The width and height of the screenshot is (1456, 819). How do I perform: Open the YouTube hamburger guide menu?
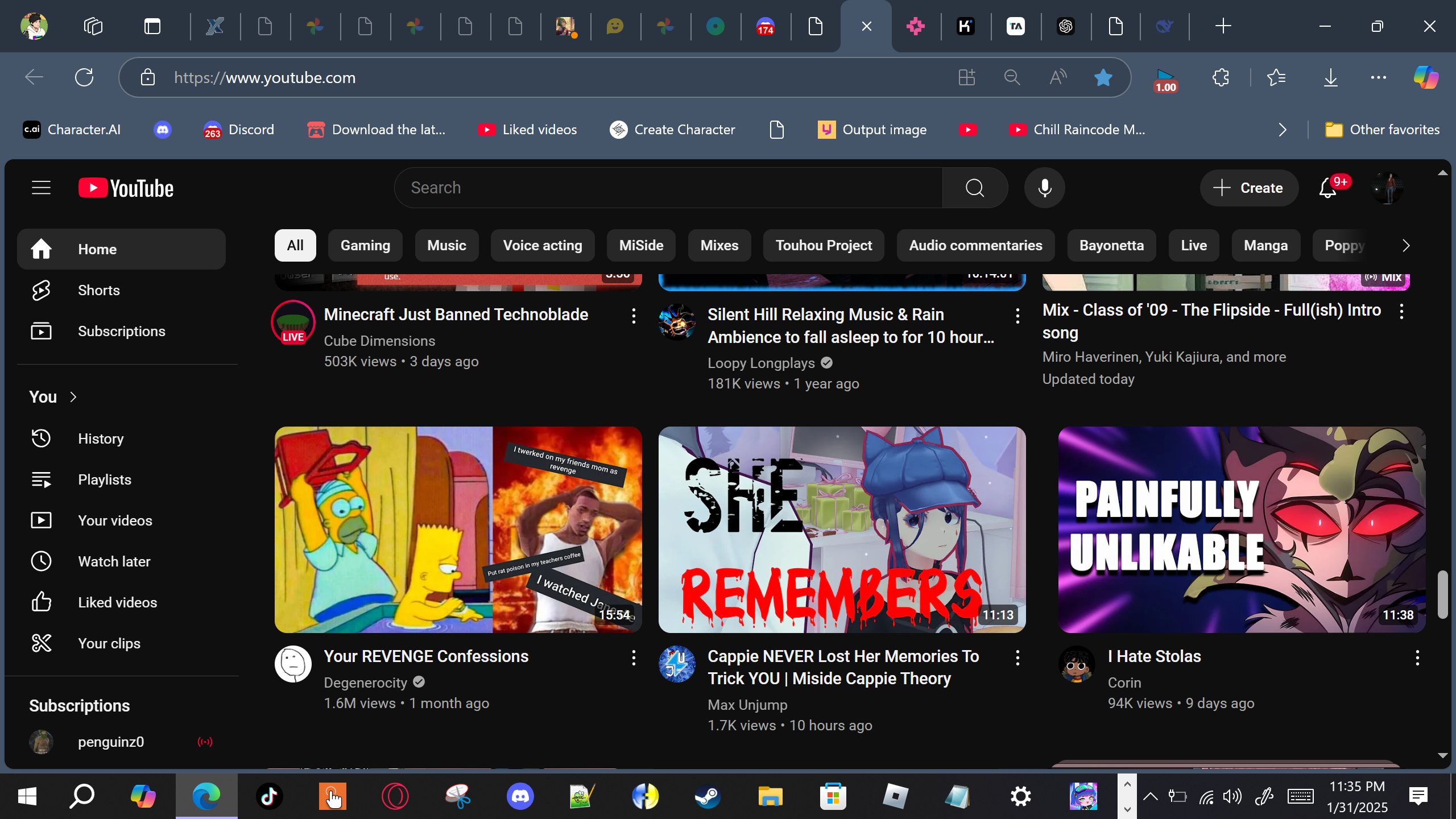[41, 188]
